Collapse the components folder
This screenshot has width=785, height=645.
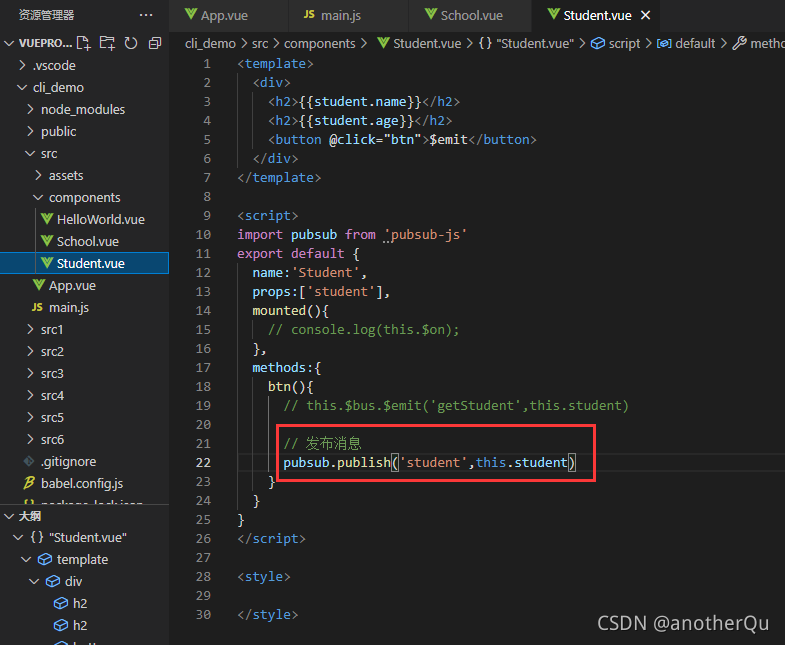click(x=38, y=198)
